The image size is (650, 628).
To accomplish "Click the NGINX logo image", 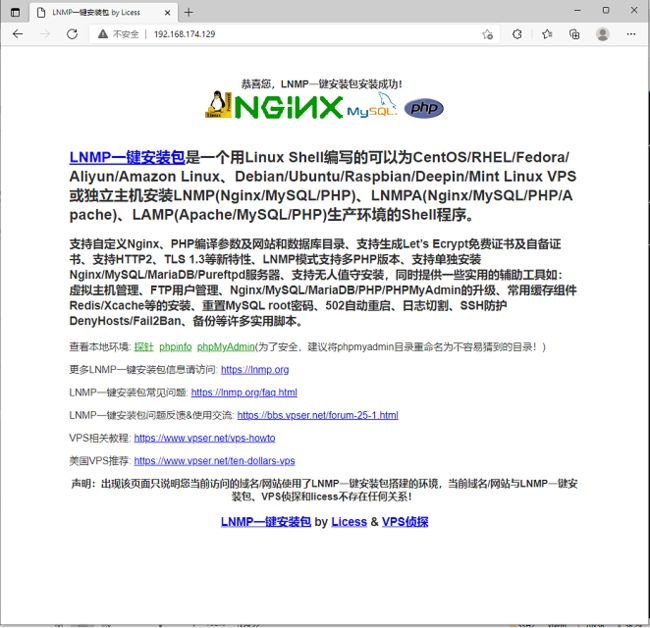I will click(288, 107).
